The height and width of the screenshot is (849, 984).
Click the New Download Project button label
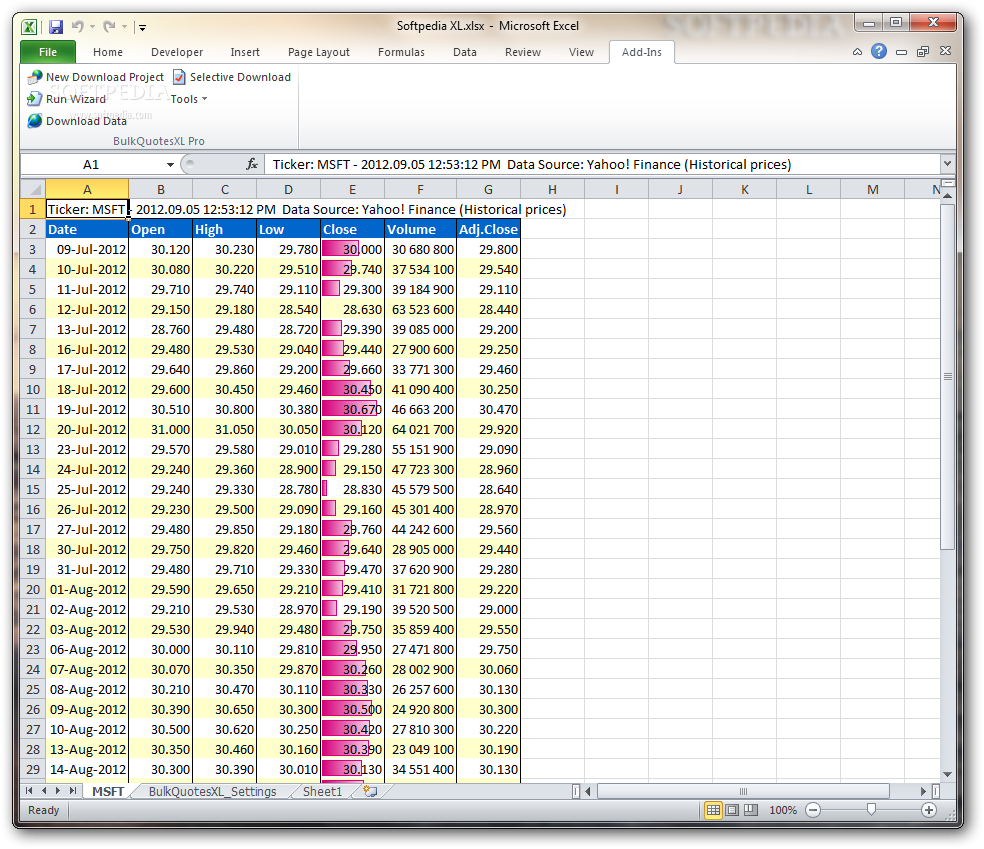pyautogui.click(x=105, y=77)
